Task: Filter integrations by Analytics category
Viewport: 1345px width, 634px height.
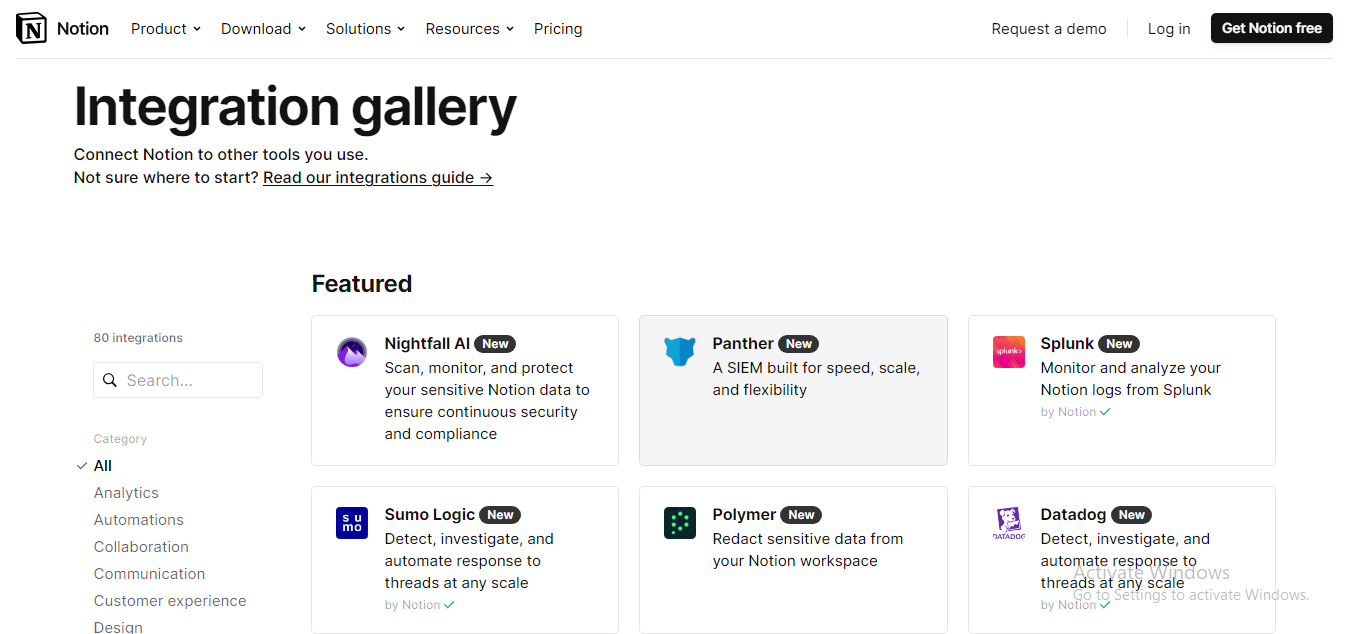Action: 126,493
